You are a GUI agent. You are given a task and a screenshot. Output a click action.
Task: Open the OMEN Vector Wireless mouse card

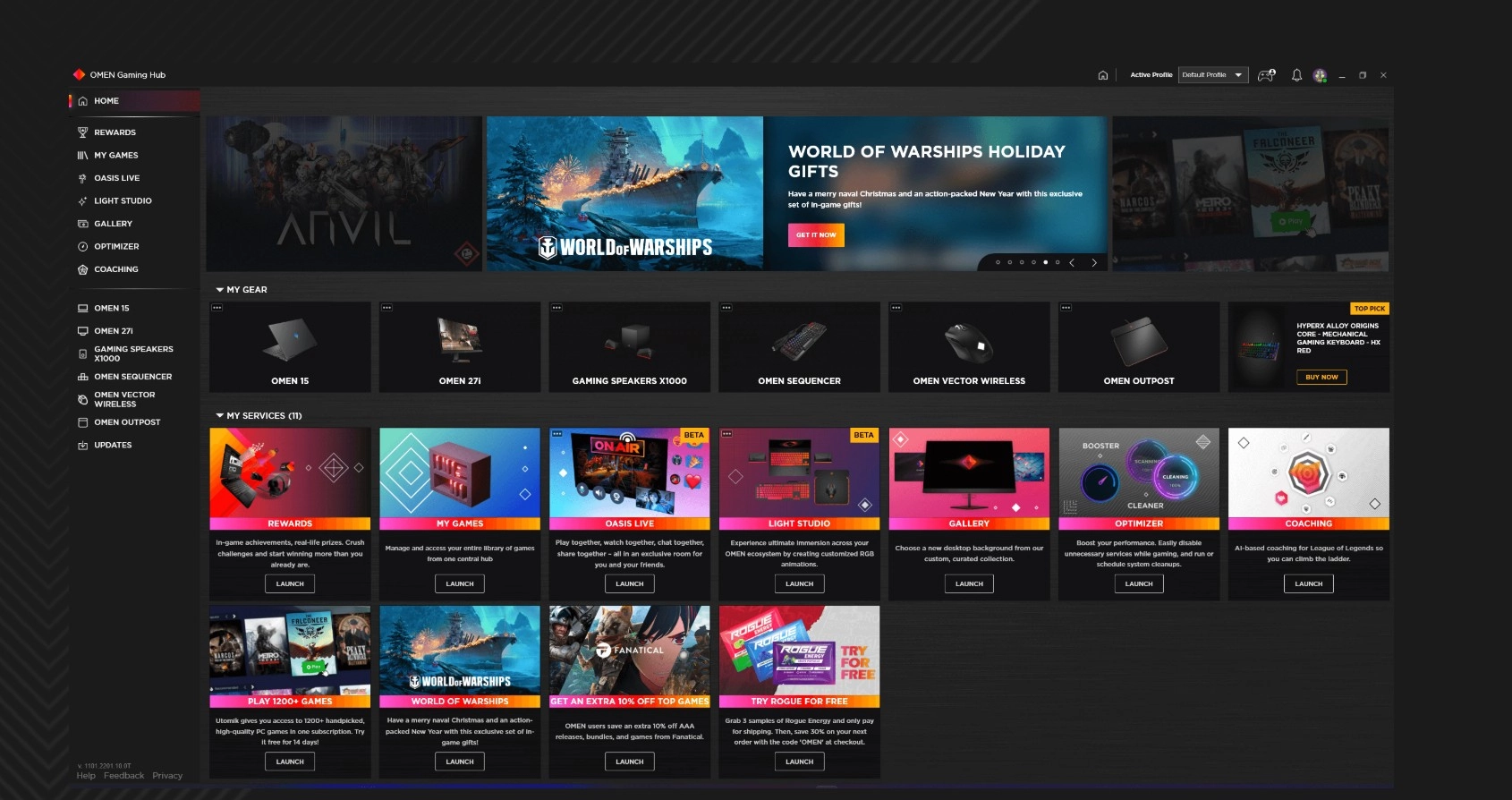tap(969, 347)
